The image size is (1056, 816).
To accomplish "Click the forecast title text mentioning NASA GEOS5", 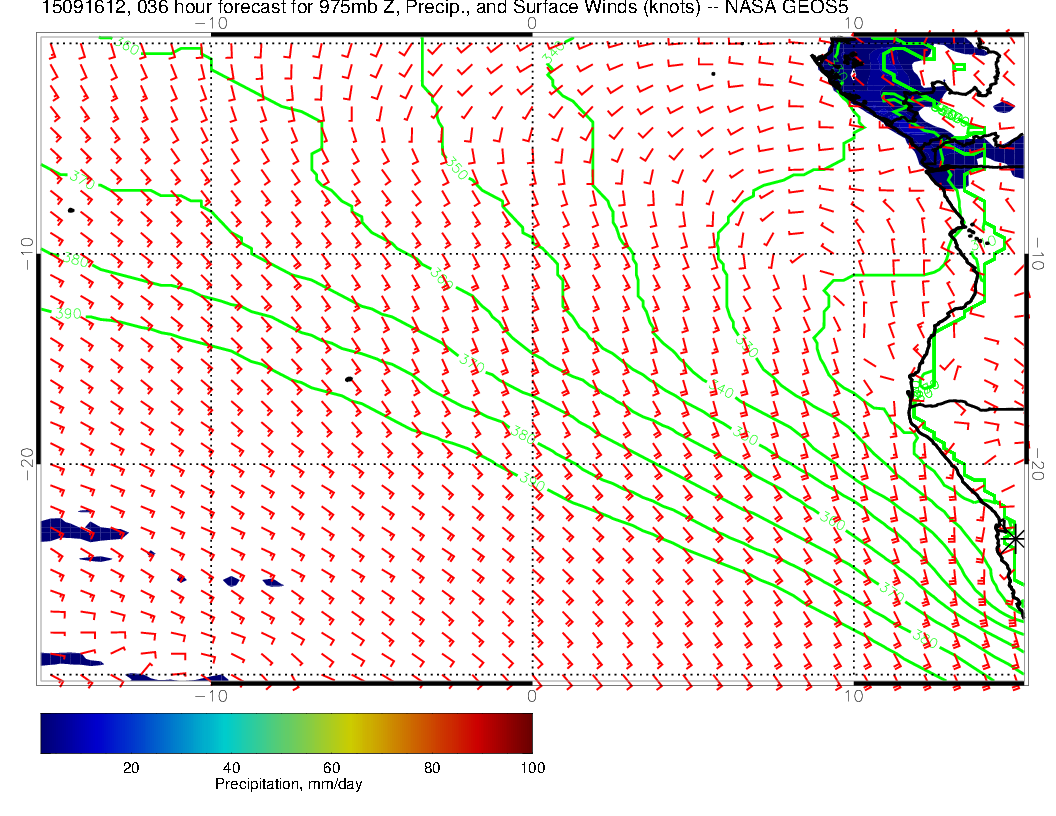I will 444,7.
